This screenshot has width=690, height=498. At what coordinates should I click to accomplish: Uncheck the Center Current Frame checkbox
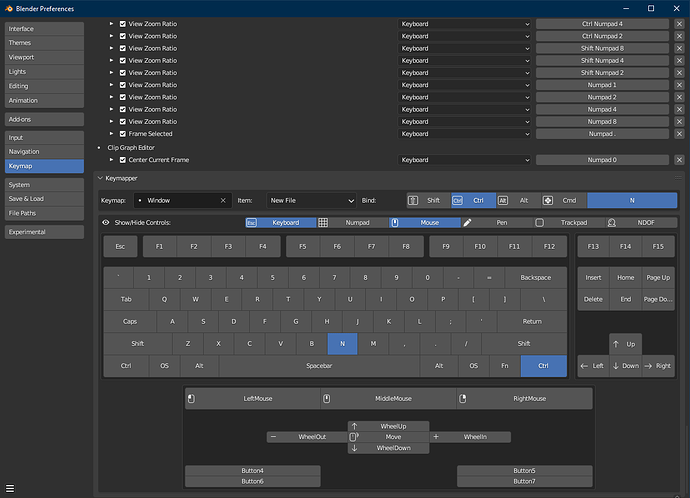point(123,160)
